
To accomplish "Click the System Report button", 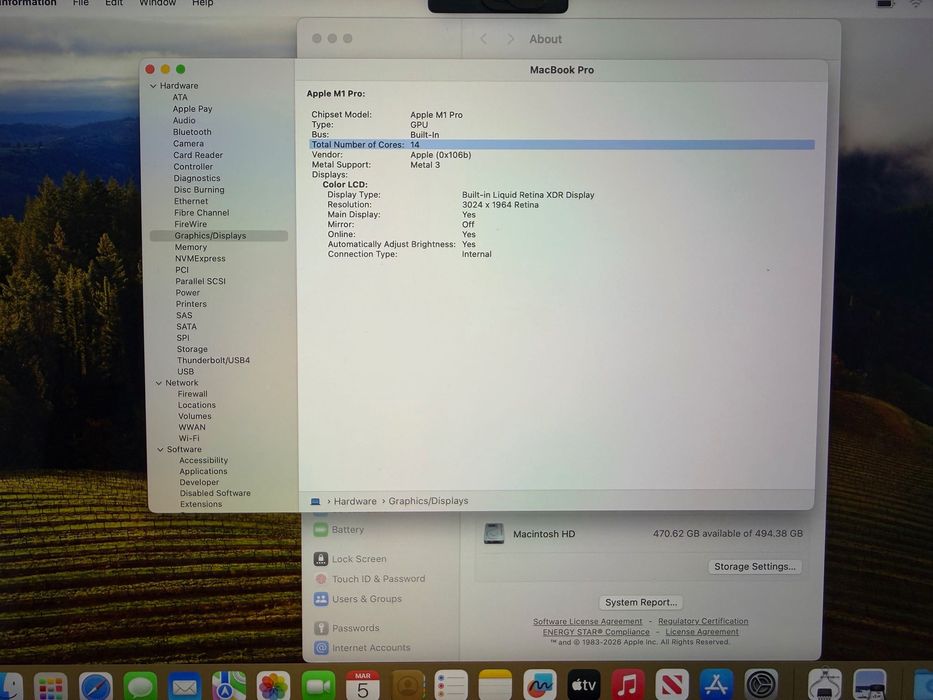I will click(641, 602).
